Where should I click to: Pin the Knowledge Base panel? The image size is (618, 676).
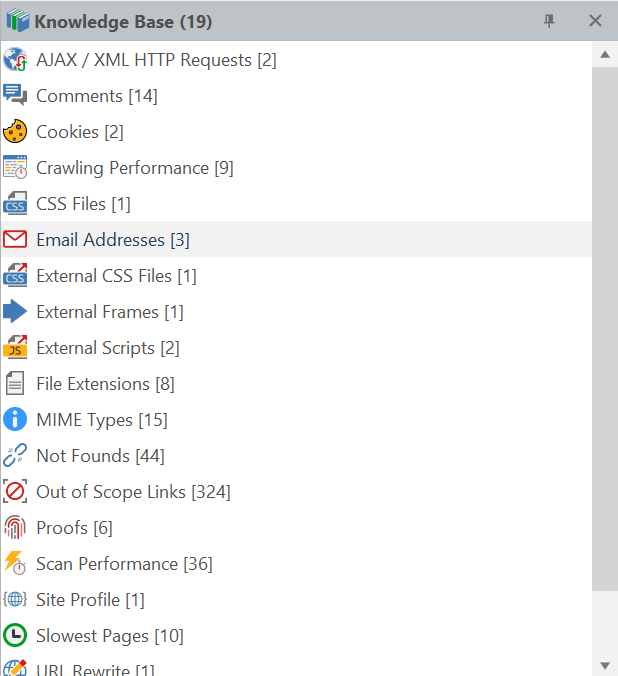tap(549, 21)
